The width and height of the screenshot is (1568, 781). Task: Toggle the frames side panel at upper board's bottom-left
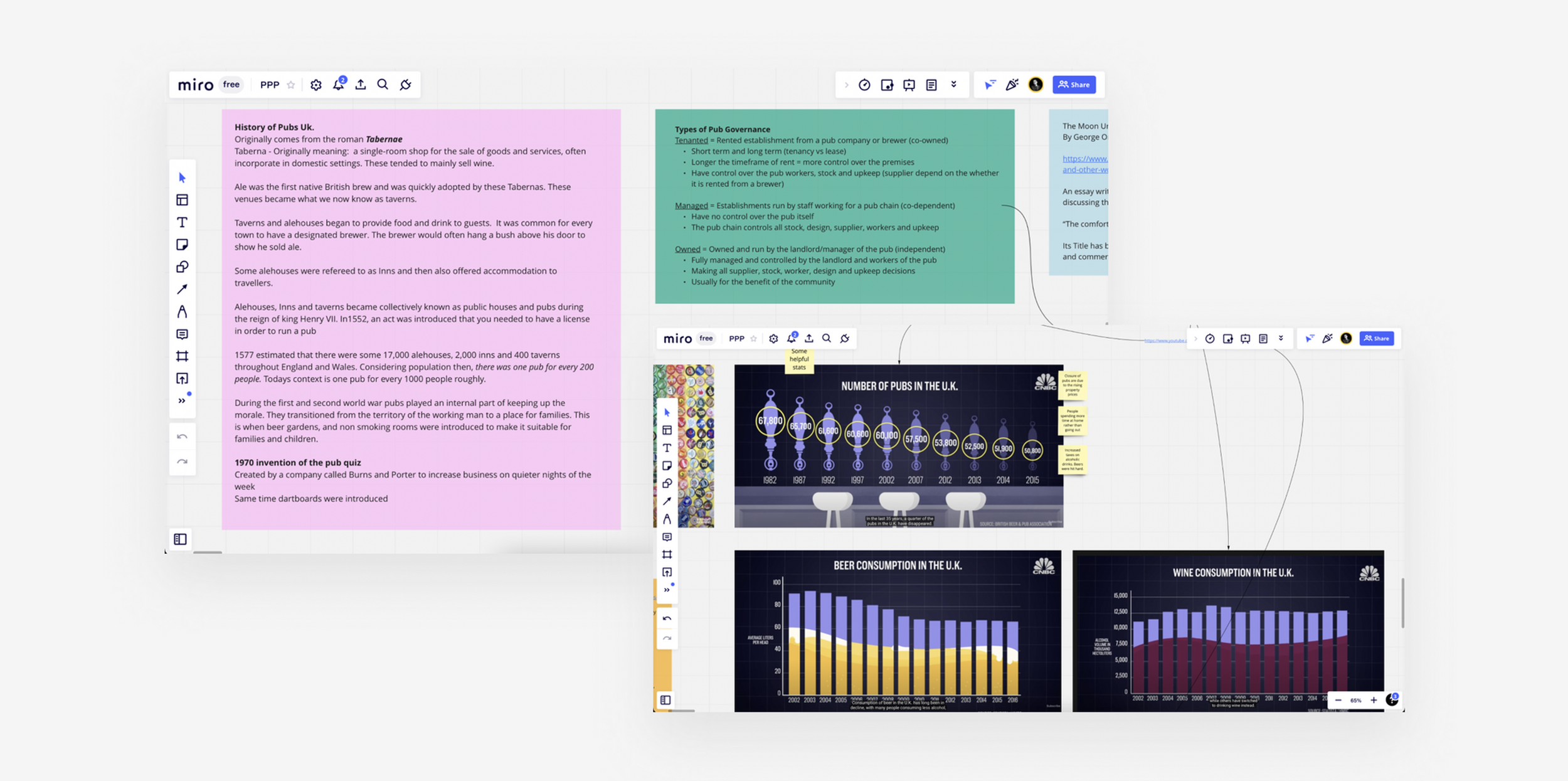181,539
